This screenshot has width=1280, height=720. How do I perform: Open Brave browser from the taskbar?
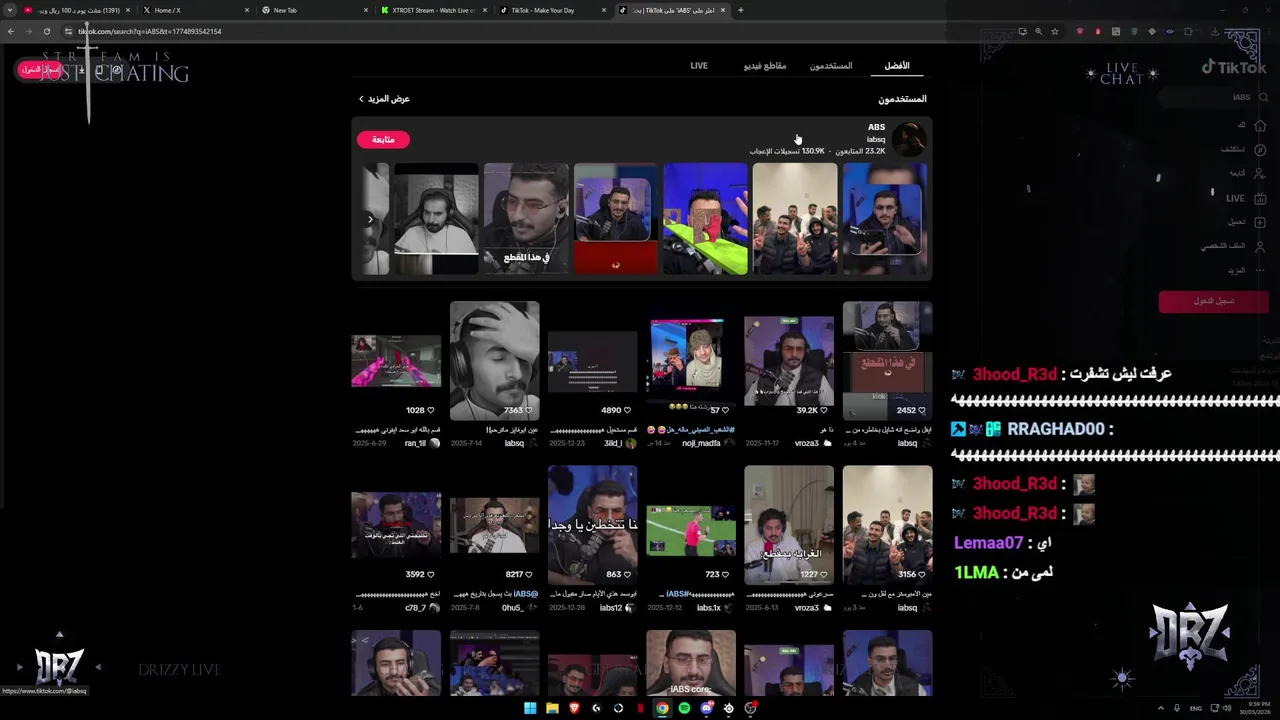[574, 708]
